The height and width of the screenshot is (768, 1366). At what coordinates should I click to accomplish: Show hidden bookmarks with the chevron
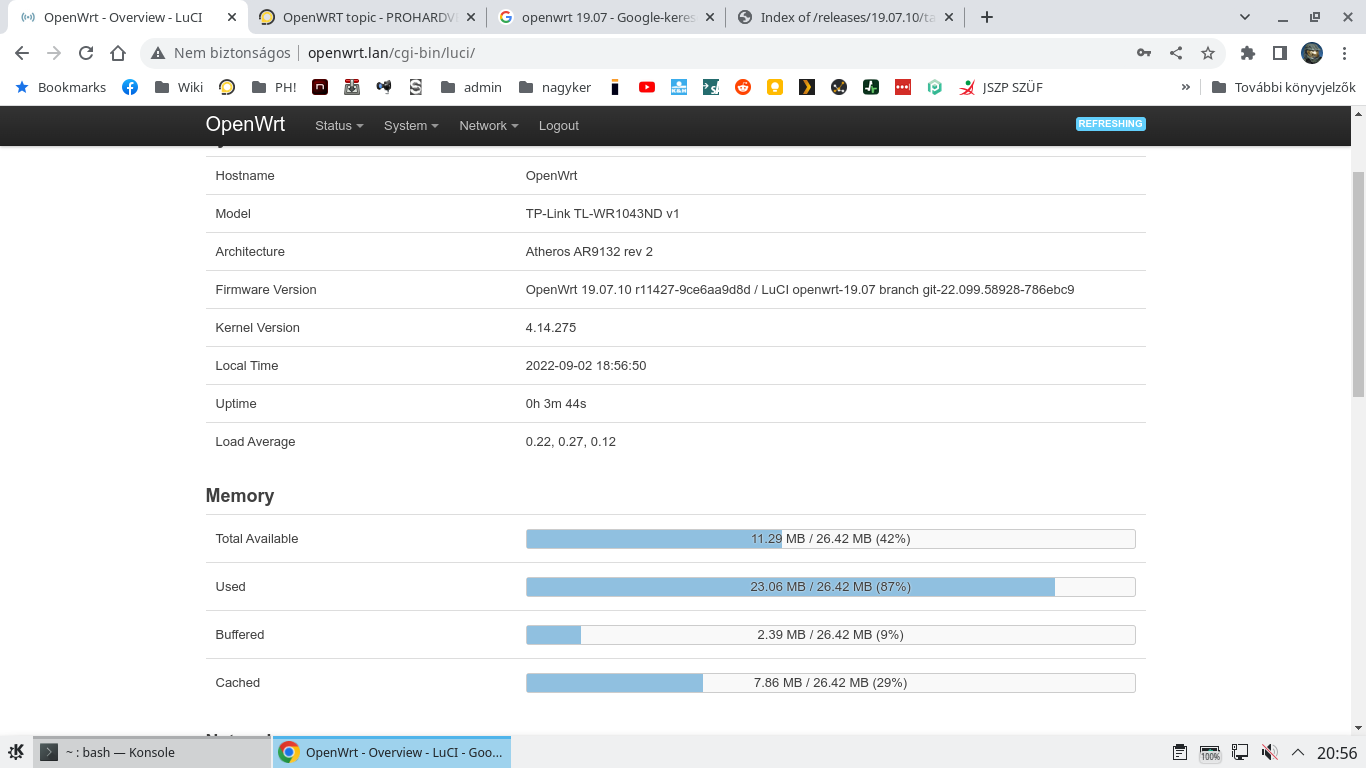1186,87
